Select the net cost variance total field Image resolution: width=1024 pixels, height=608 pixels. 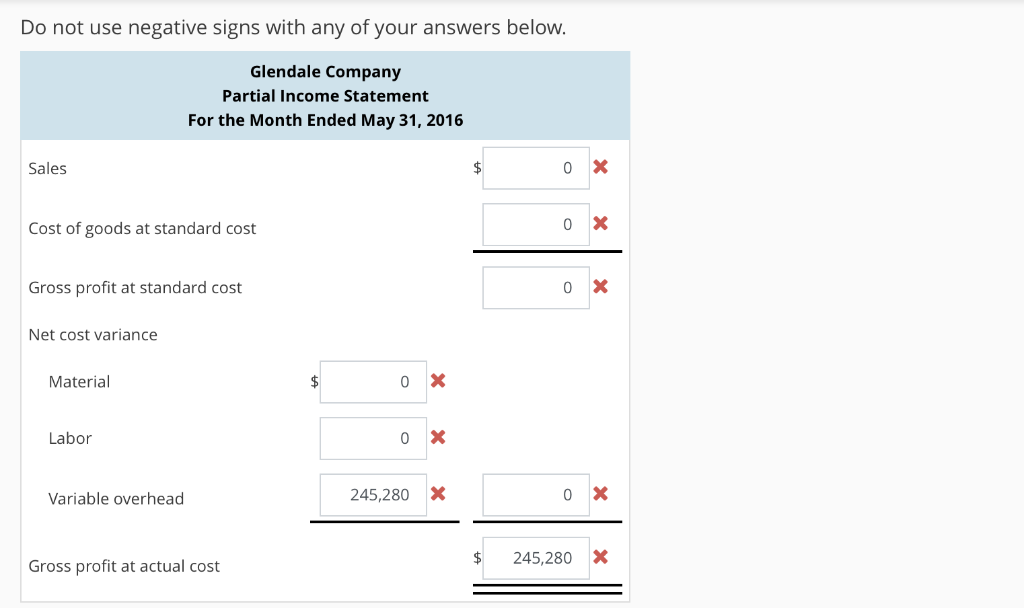pyautogui.click(x=535, y=494)
